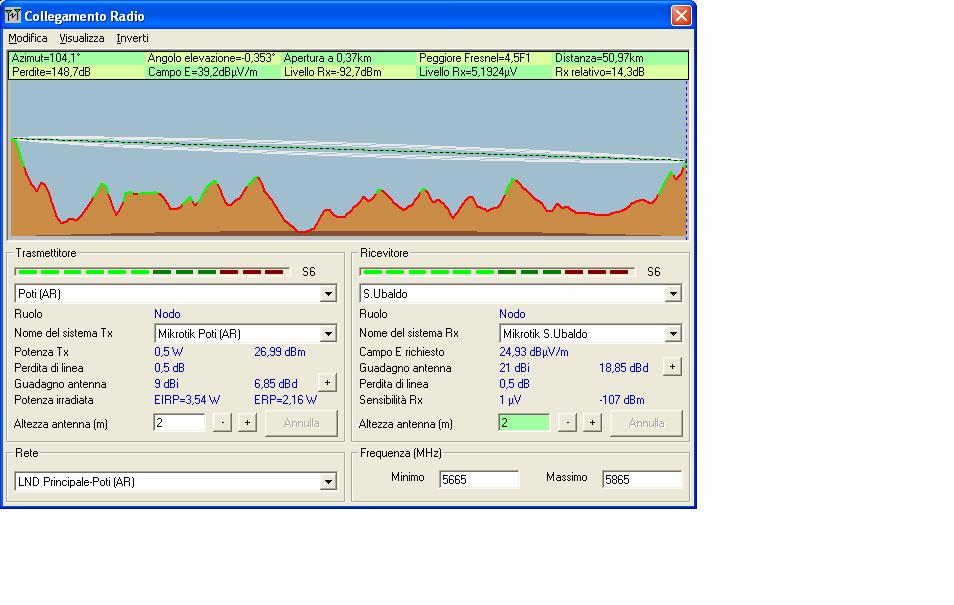Click the Rx relativo=14,3dB readout

(x=600, y=72)
